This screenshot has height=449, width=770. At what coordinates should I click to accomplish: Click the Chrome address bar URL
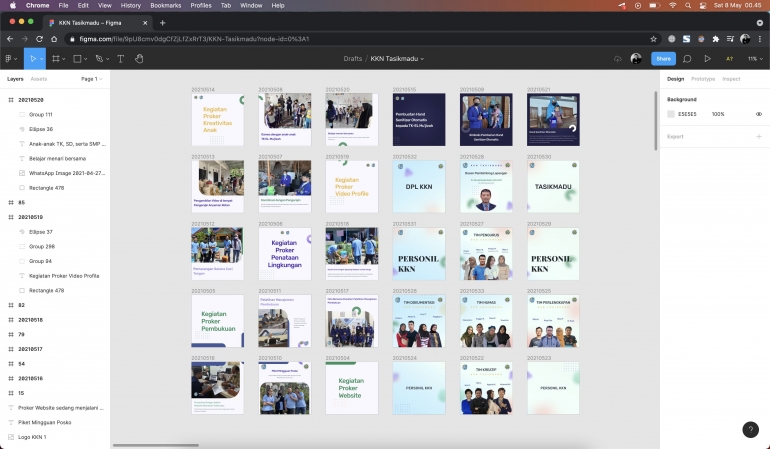[x=194, y=39]
